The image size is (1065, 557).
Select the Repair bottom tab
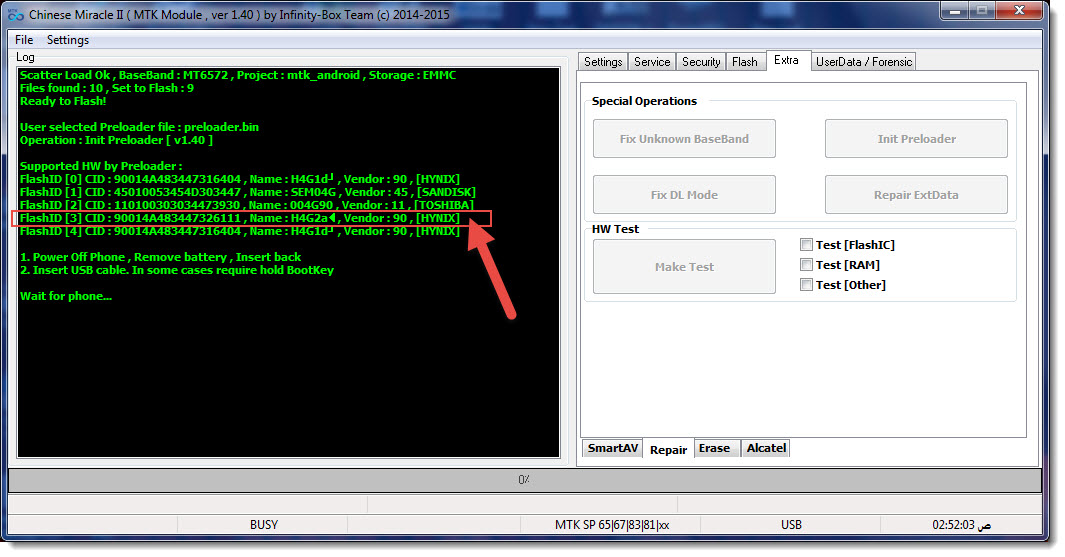coord(668,449)
